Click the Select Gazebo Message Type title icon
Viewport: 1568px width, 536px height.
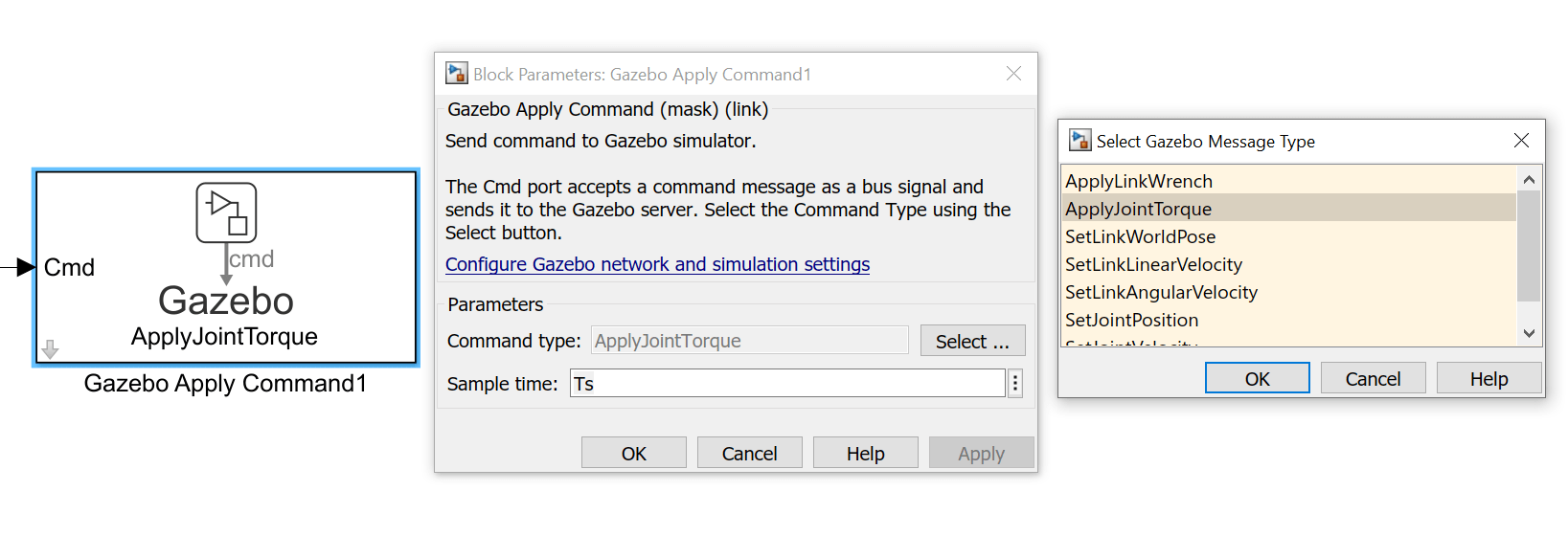click(x=1080, y=141)
